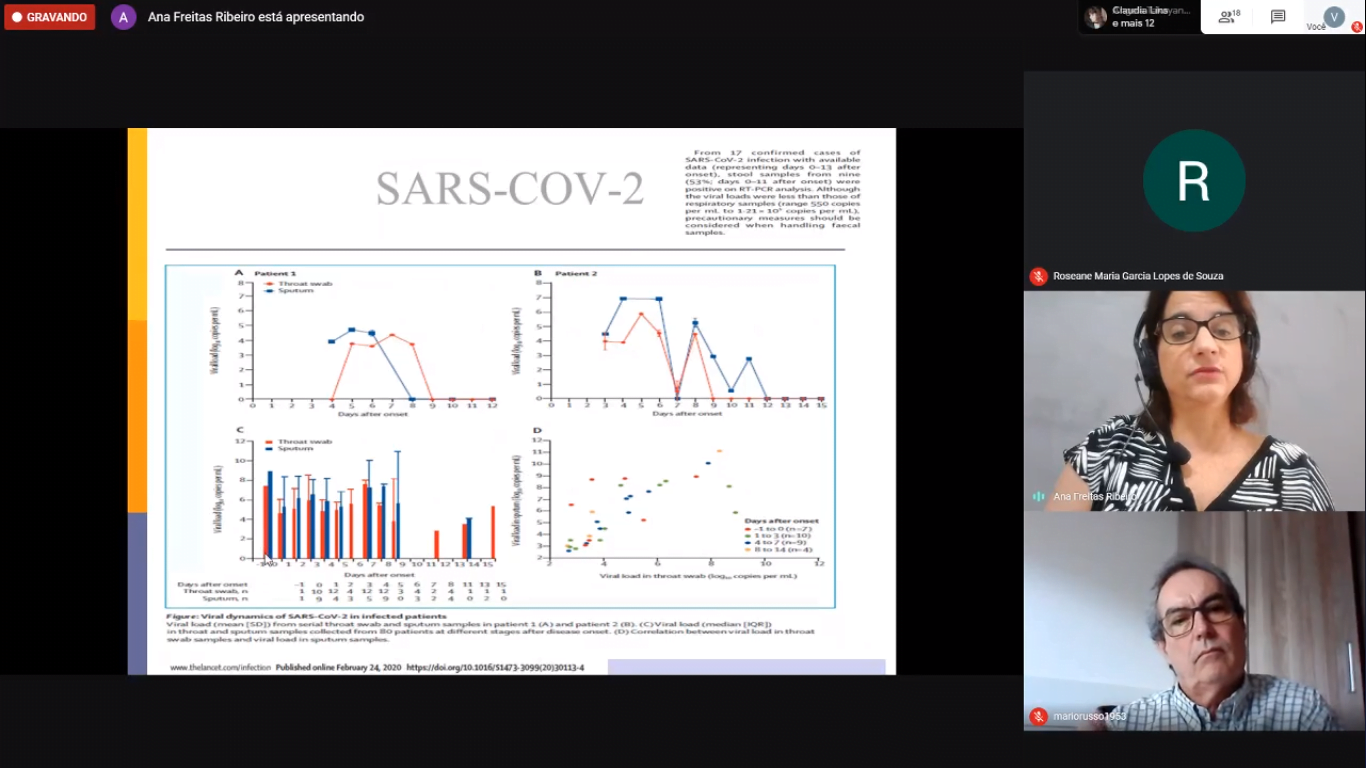Click the doi.org link at the slide bottom
Screen dimensions: 1366x768
[x=494, y=667]
